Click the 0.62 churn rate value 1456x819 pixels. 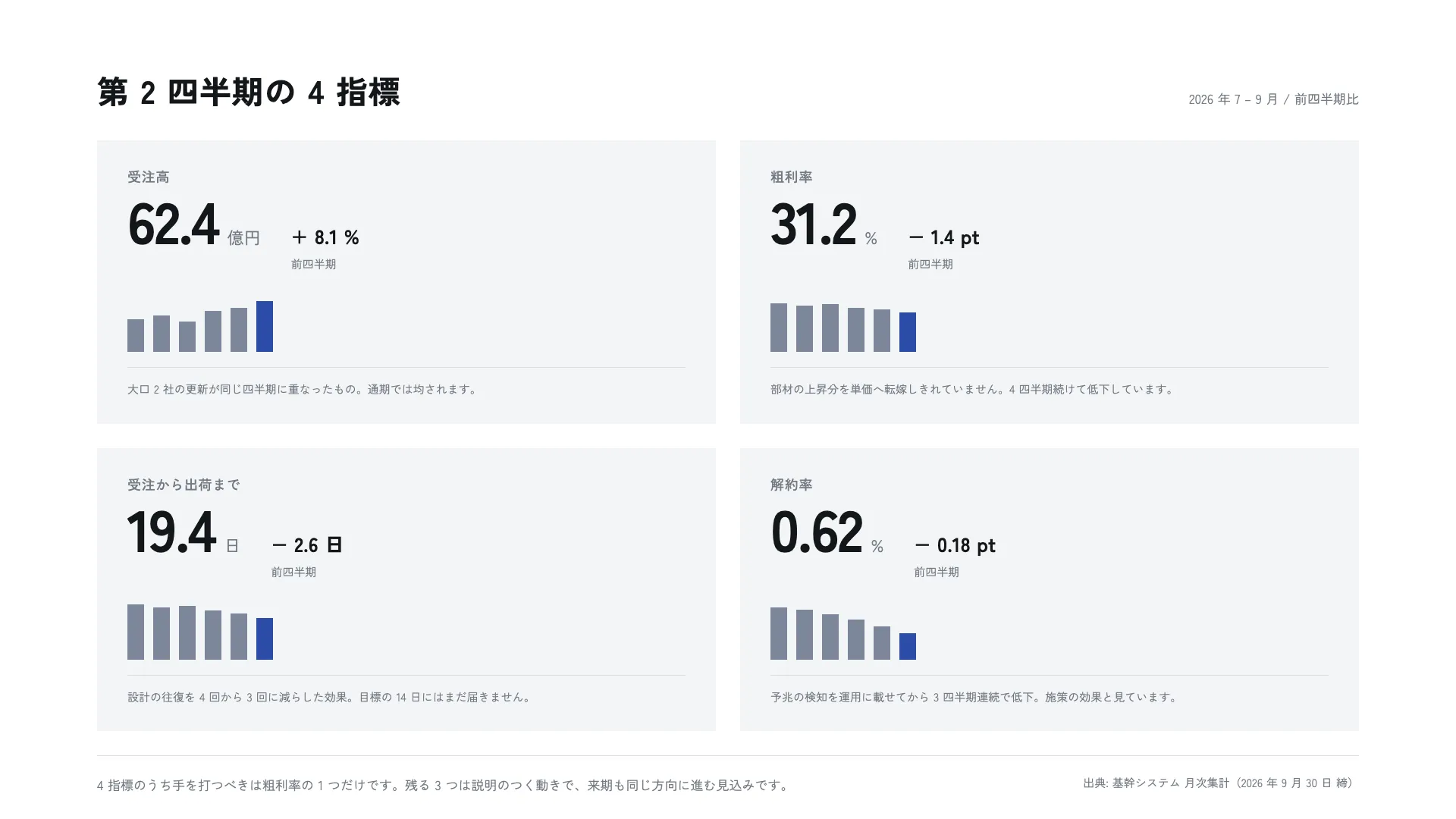pos(817,533)
